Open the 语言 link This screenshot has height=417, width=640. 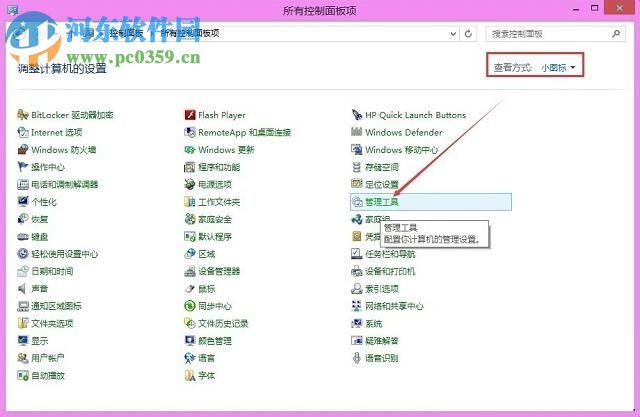(207, 358)
